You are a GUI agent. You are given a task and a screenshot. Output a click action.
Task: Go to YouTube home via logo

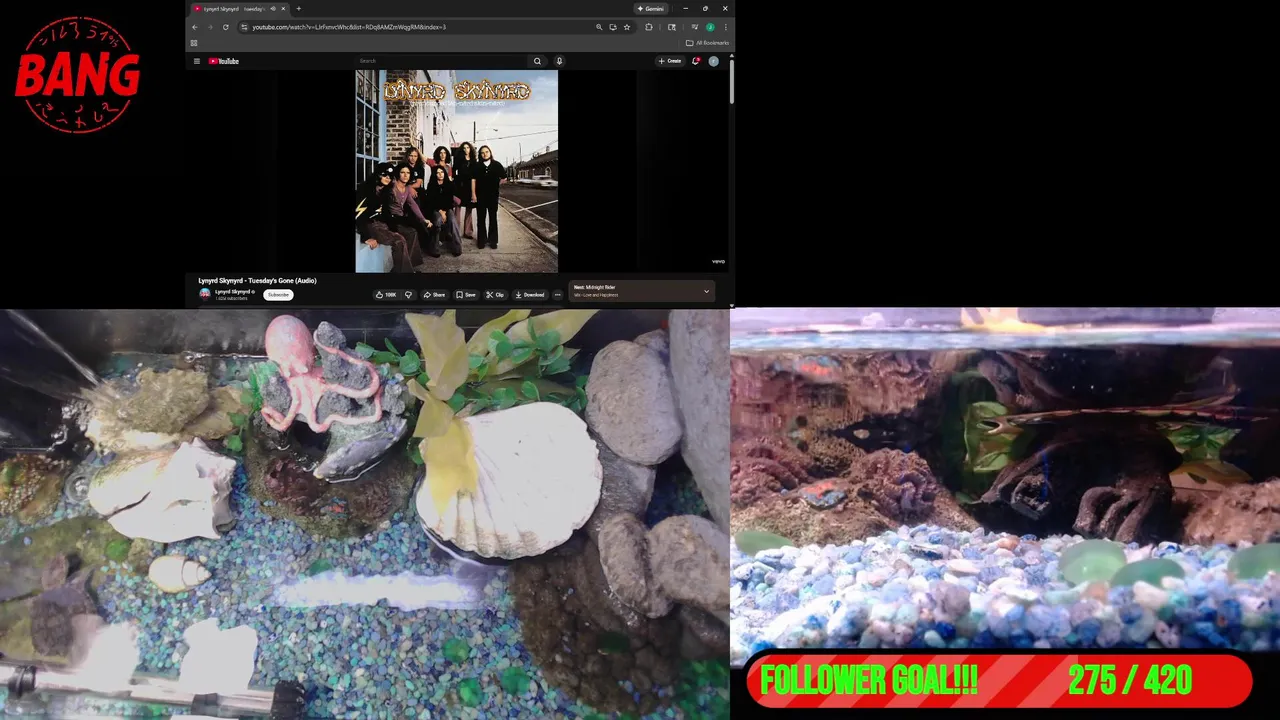click(224, 61)
